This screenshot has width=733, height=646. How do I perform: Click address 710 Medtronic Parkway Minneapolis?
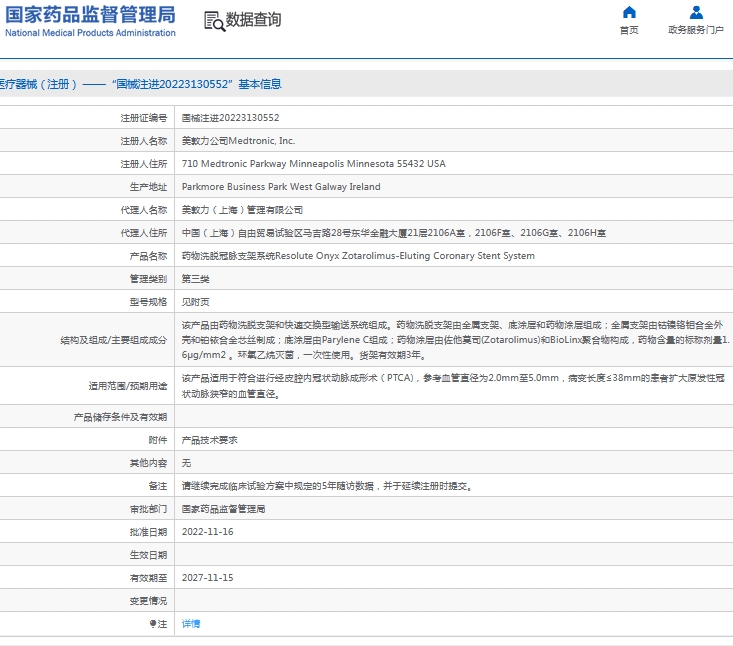pyautogui.click(x=314, y=164)
